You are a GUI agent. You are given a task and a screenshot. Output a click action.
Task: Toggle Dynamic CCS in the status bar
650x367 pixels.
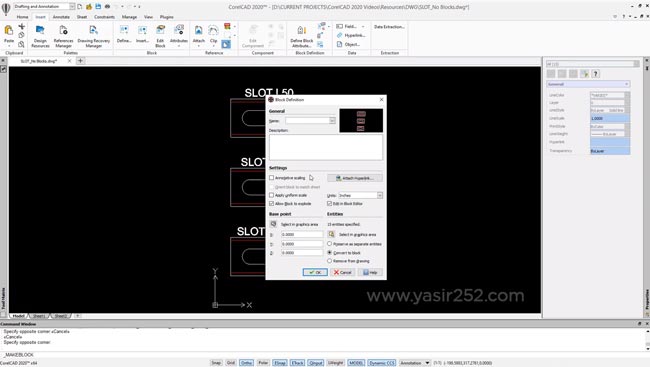[x=382, y=363]
